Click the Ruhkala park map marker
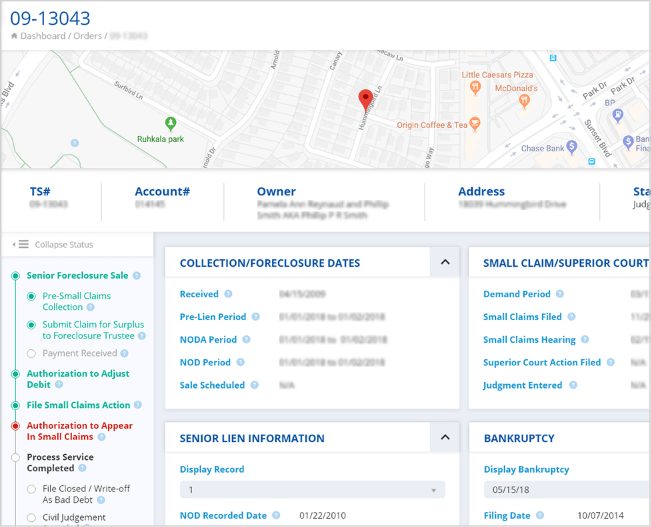 pyautogui.click(x=170, y=123)
